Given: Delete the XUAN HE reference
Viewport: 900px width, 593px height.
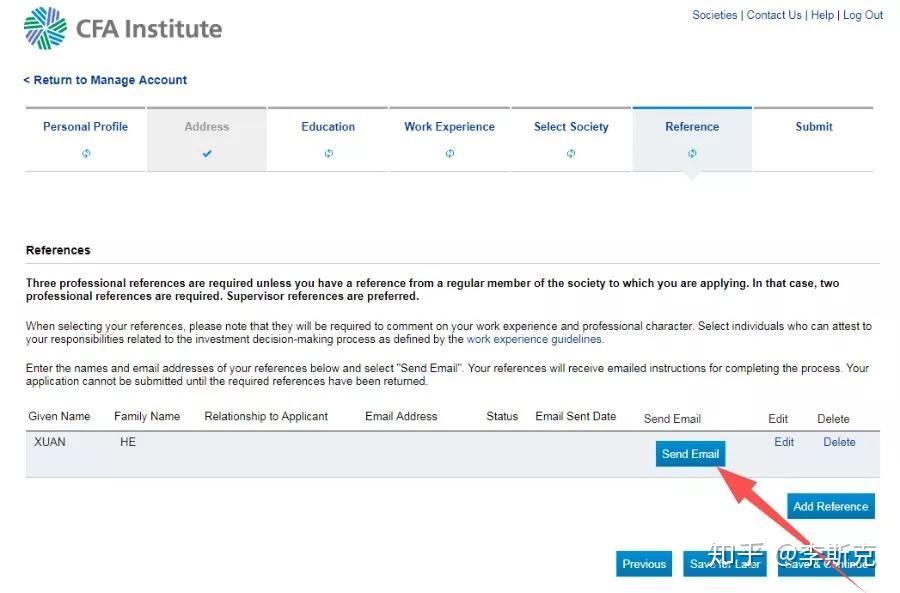Looking at the screenshot, I should [839, 442].
